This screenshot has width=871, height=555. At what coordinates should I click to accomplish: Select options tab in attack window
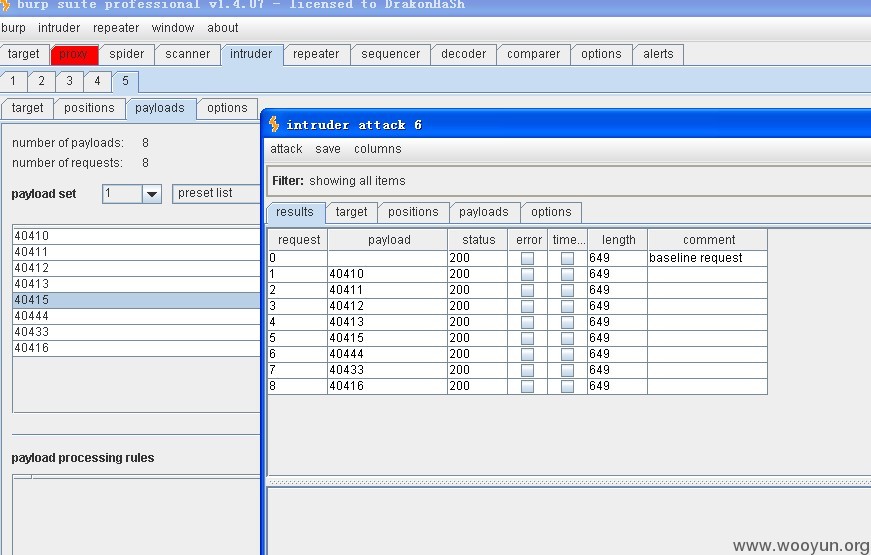[x=552, y=212]
